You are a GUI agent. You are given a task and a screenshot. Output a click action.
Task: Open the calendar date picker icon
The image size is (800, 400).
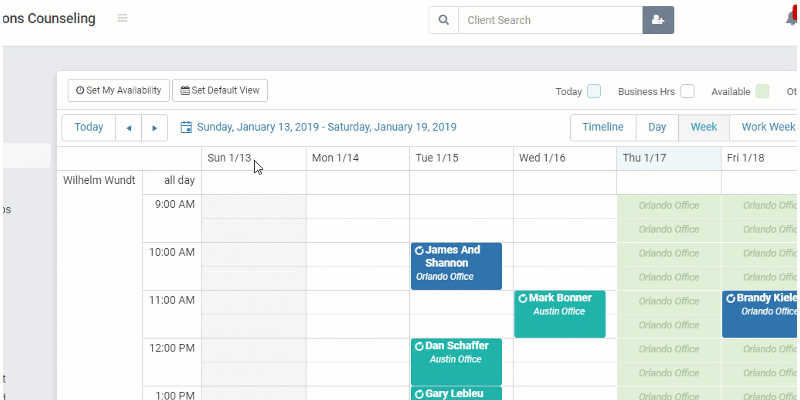187,127
